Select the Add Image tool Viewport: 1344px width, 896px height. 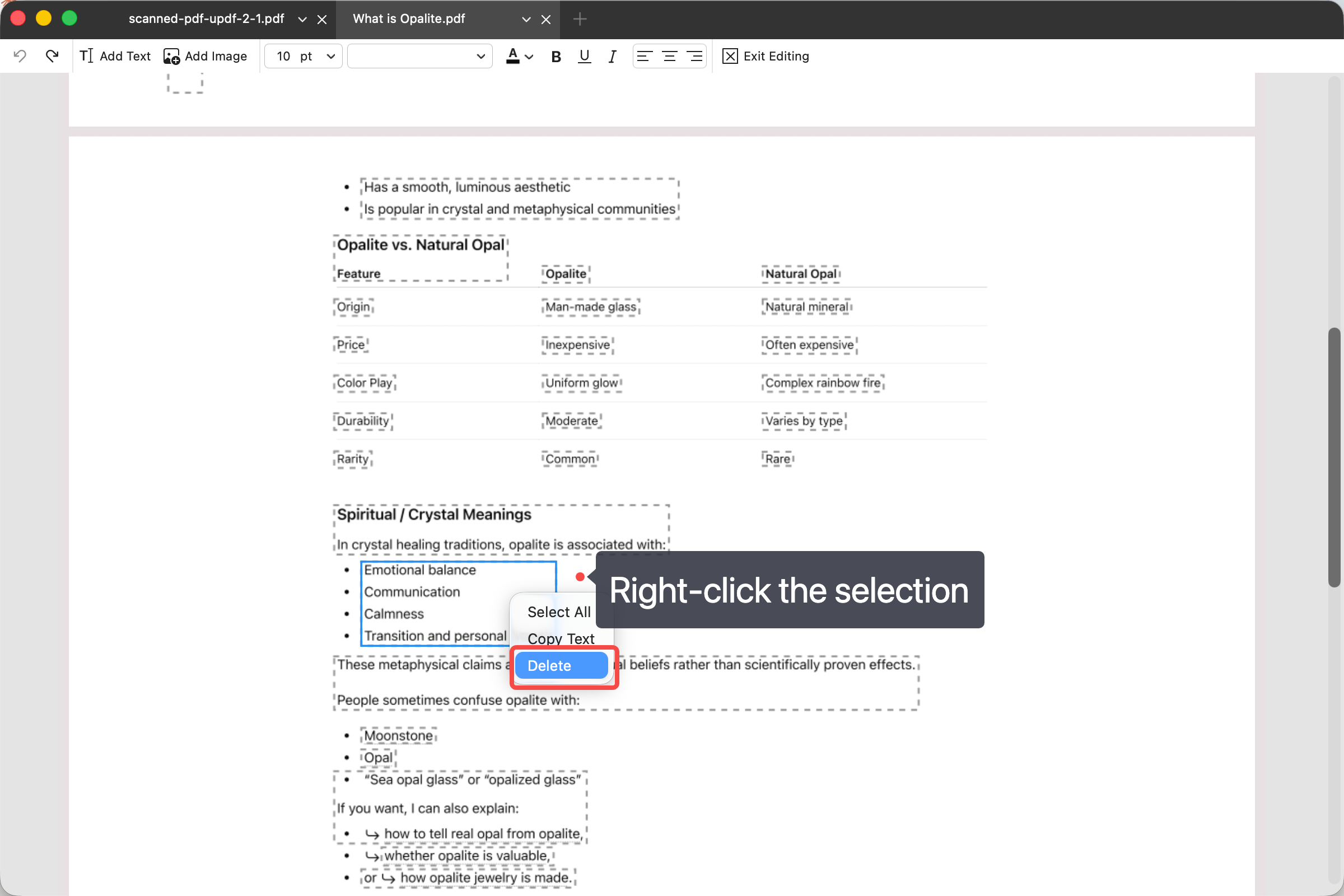205,56
